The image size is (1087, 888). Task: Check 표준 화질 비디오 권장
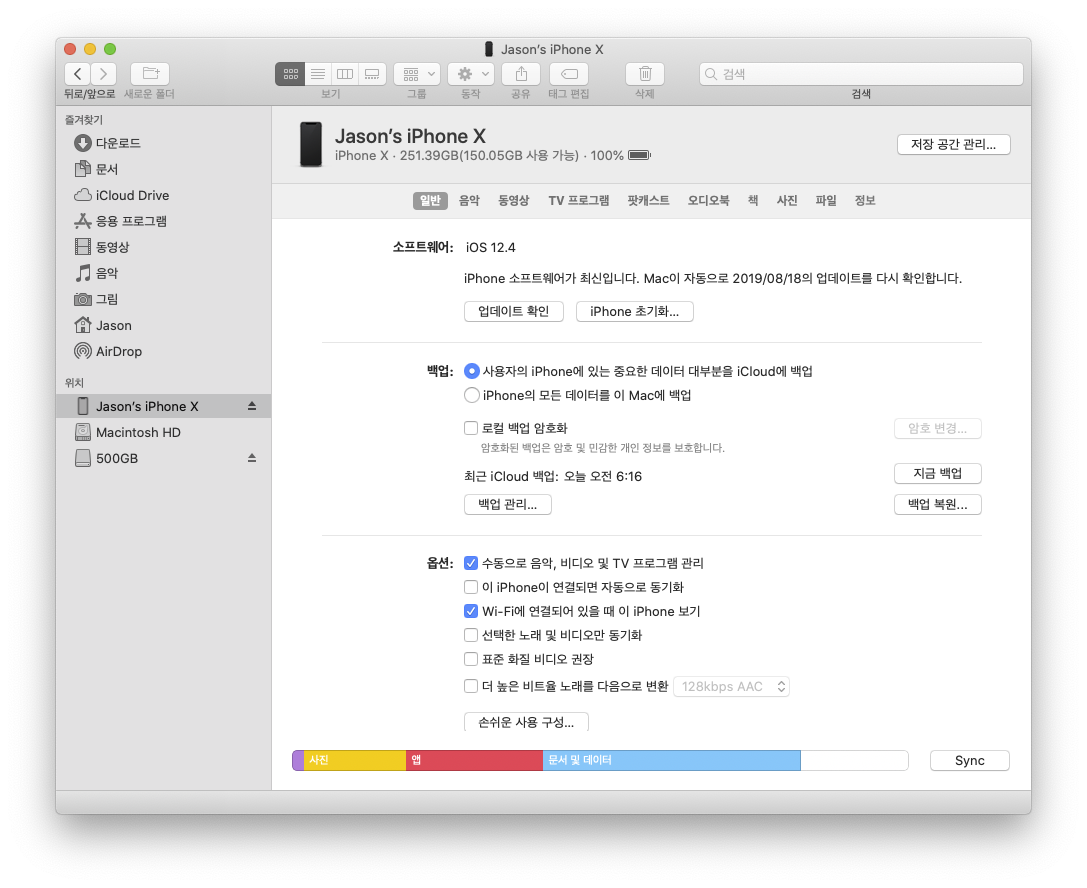(471, 659)
